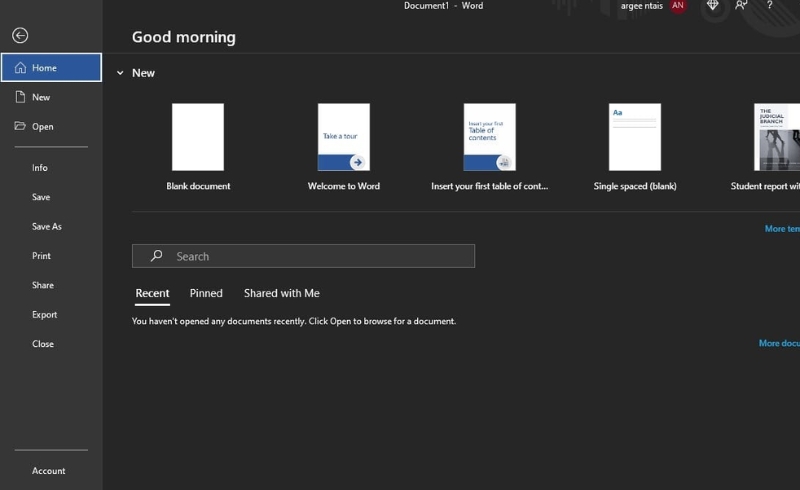
Task: Open the Account page
Action: [x=48, y=471]
